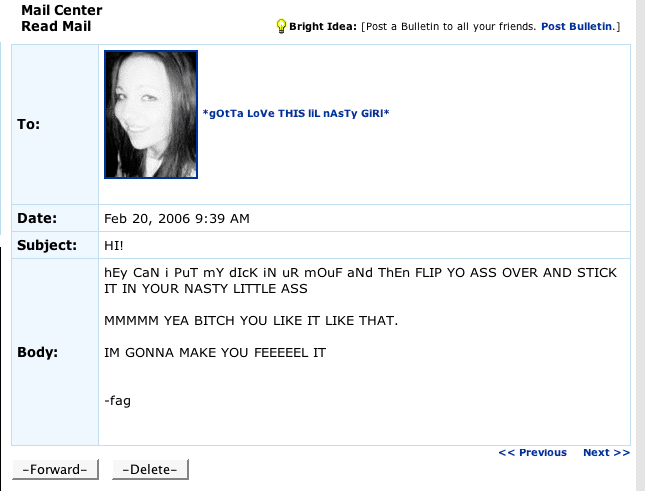Click the Delete button
Viewport: 645px width, 491px height.
pos(150,469)
